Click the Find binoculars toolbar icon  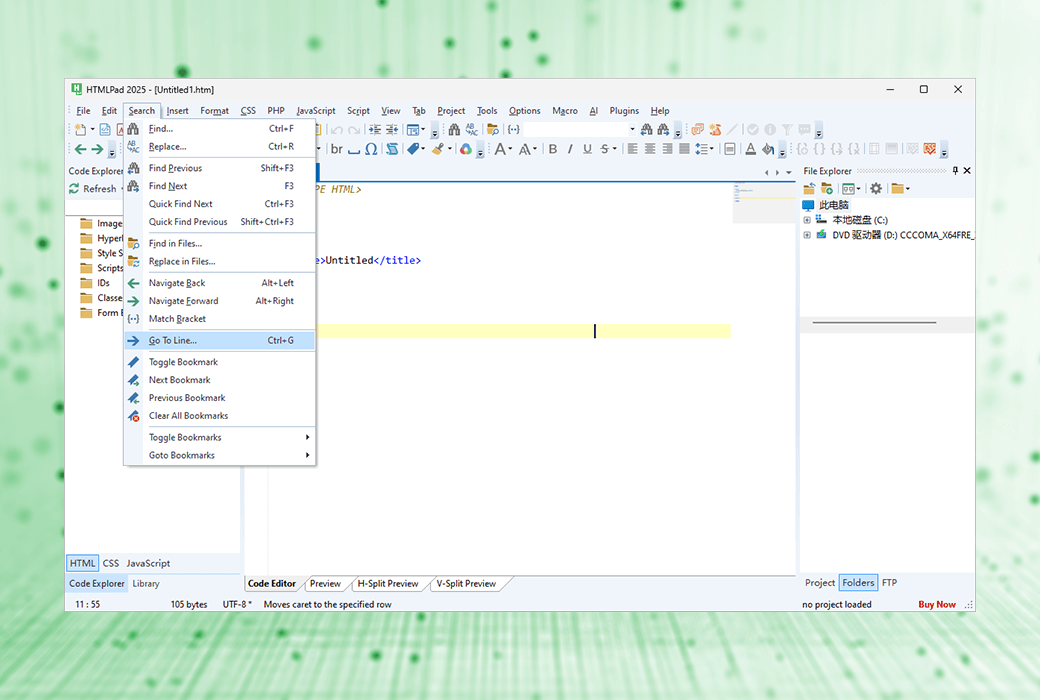(454, 129)
